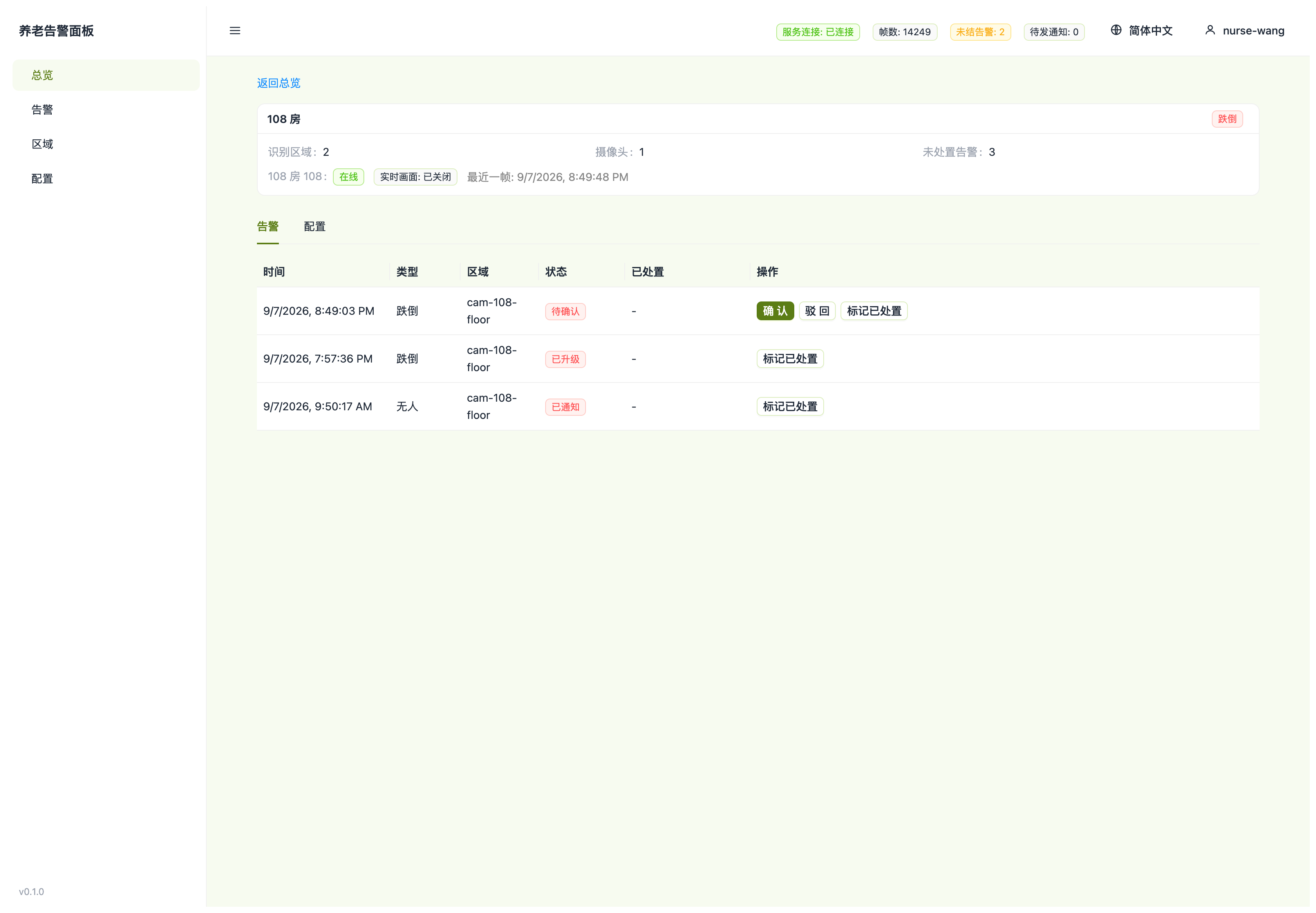Mark the 8:49:03 PM alert as 已处置
The height and width of the screenshot is (913, 1316).
point(874,311)
